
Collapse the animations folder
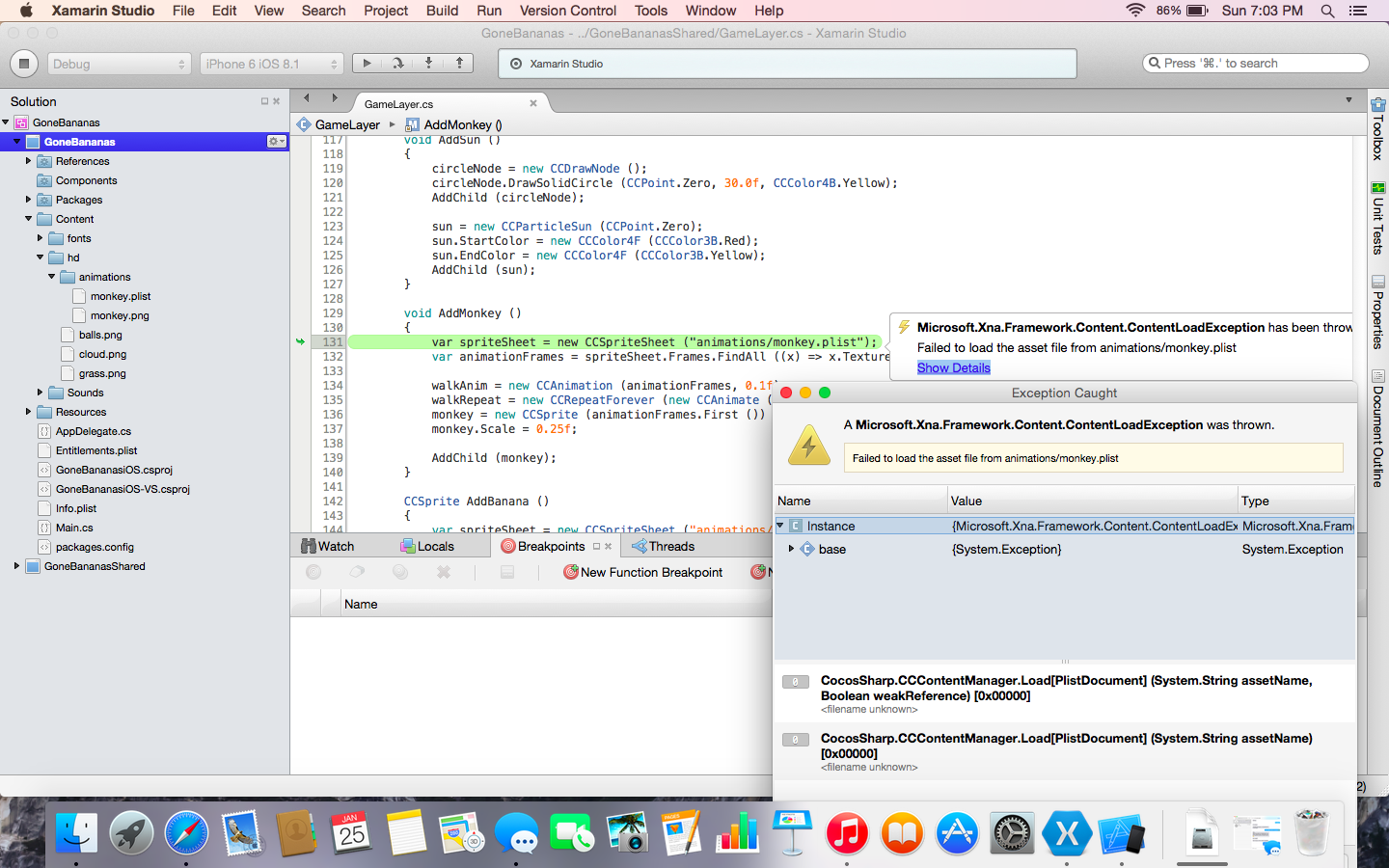point(52,277)
